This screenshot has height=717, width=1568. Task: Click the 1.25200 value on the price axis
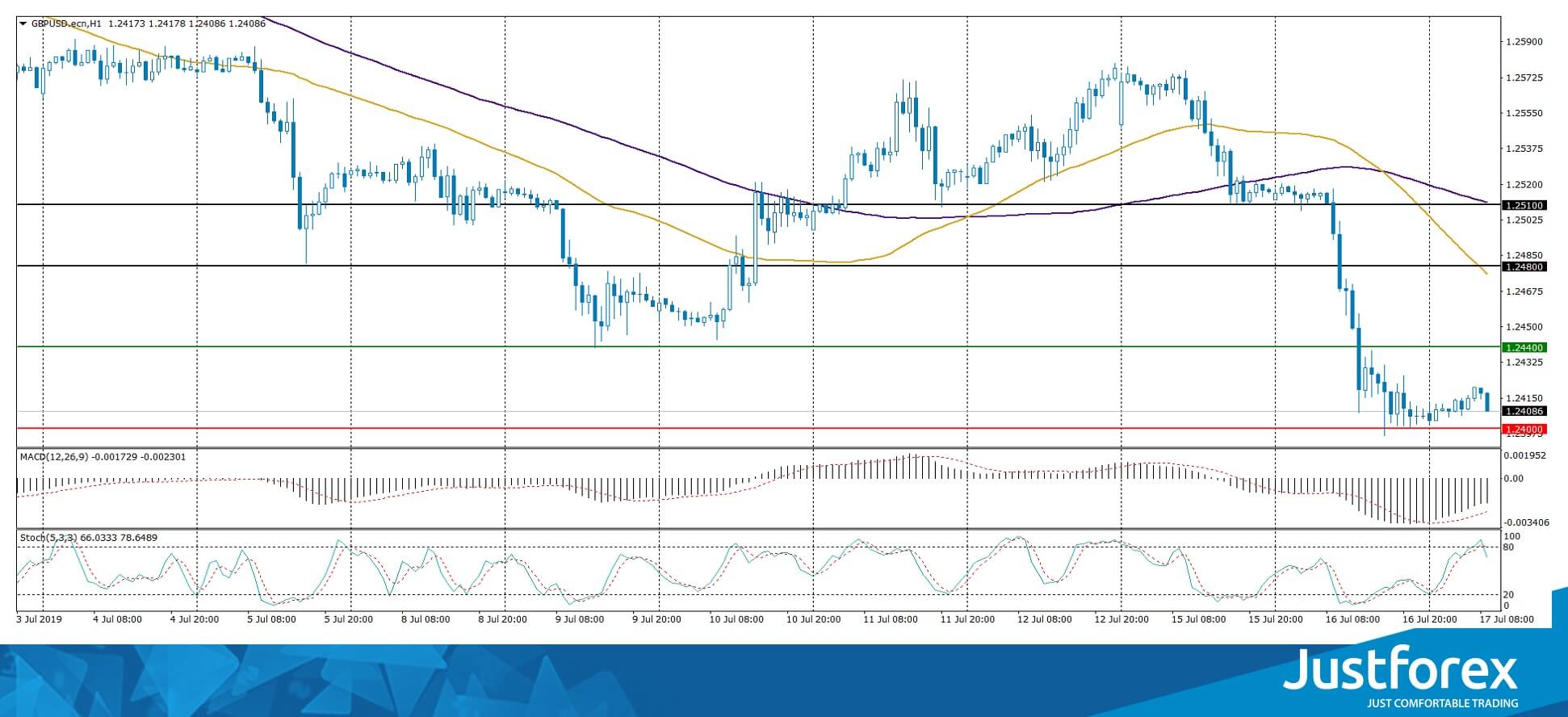coord(1524,184)
